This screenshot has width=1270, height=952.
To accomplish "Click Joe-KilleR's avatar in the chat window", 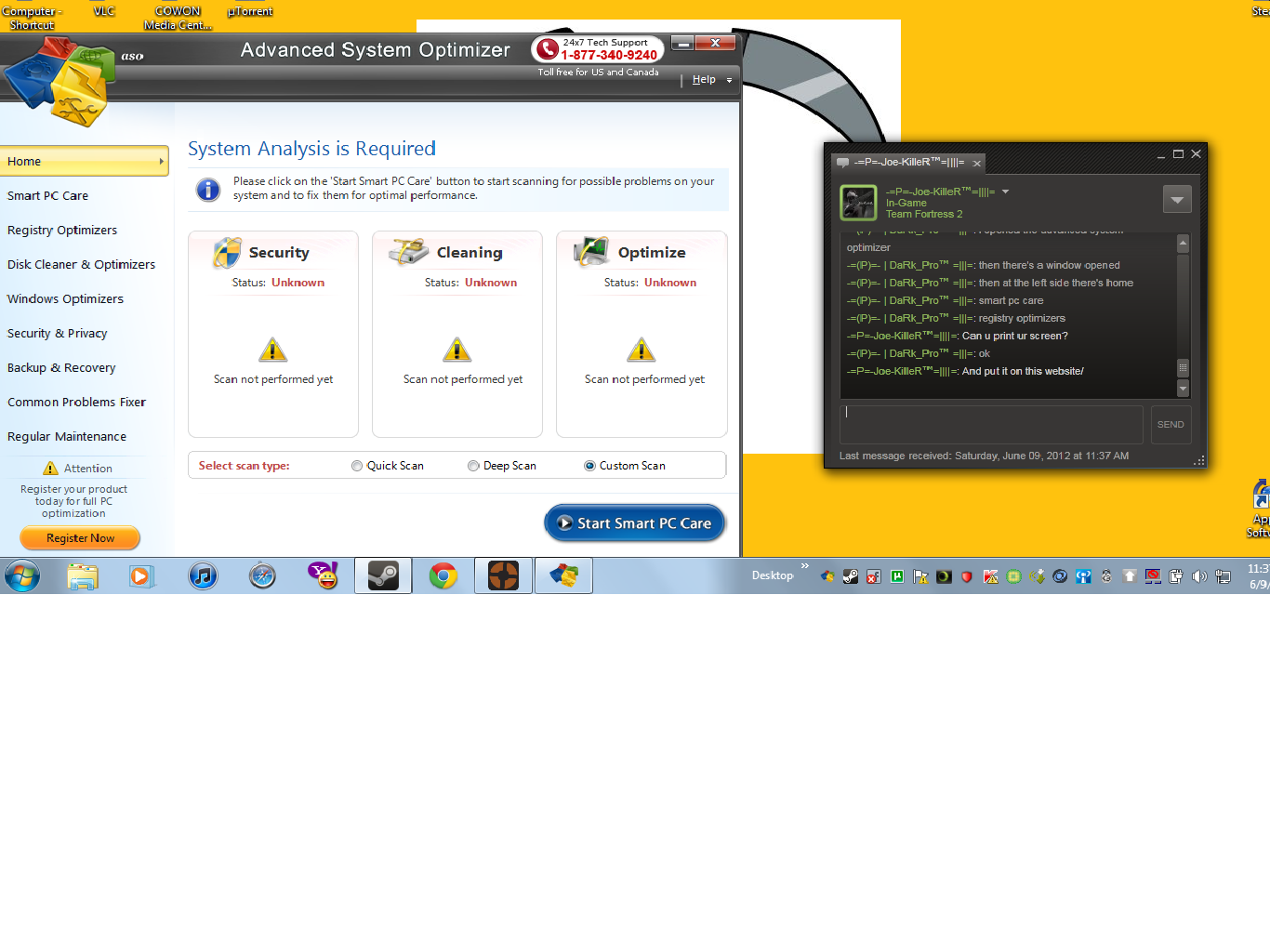I will pyautogui.click(x=858, y=203).
